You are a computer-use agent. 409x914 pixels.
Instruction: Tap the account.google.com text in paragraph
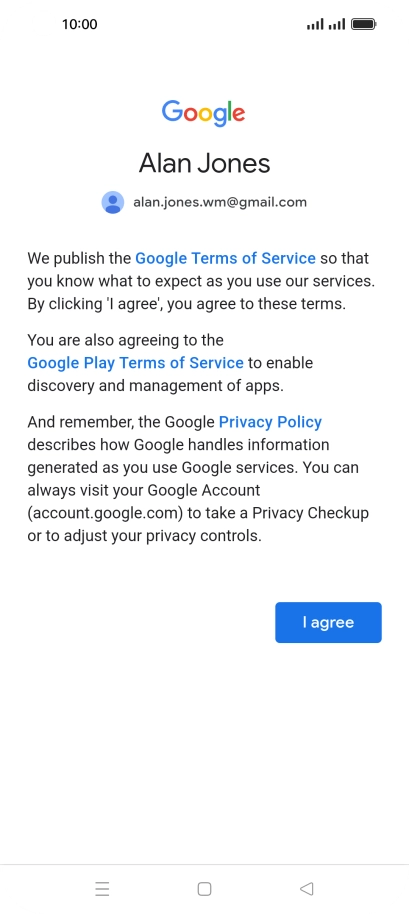[114, 513]
